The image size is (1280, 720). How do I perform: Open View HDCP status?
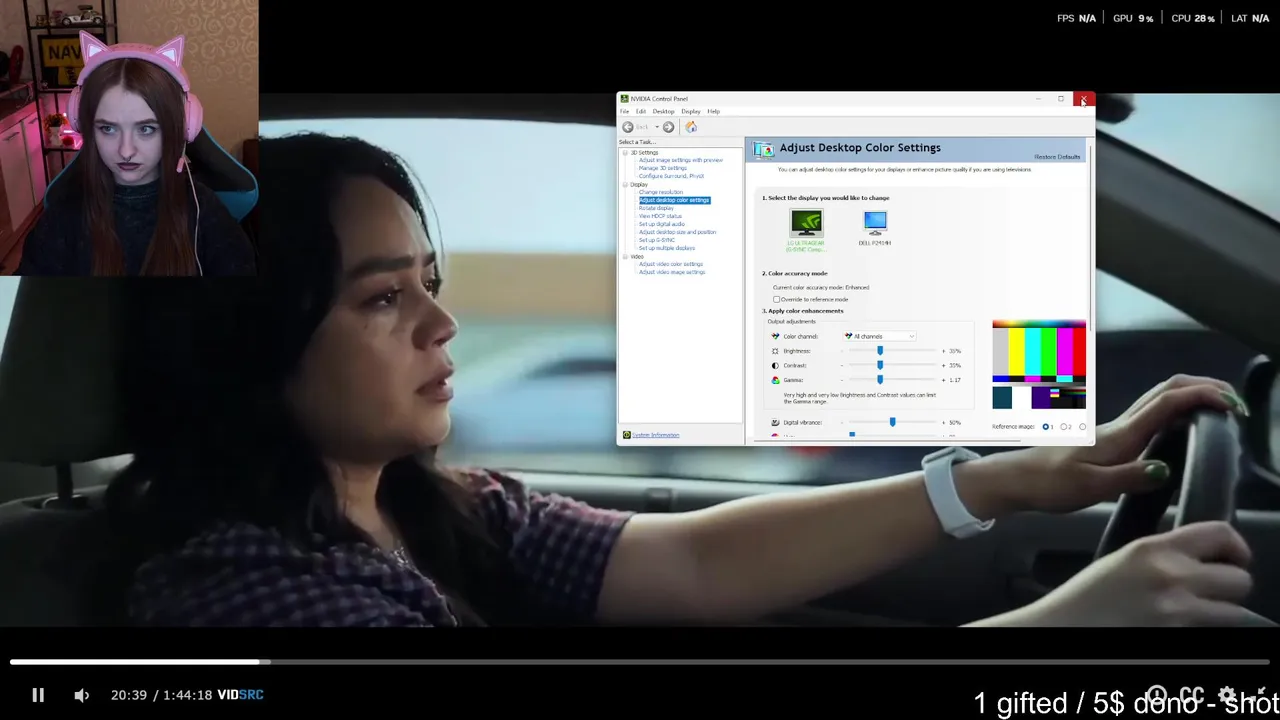pos(660,216)
